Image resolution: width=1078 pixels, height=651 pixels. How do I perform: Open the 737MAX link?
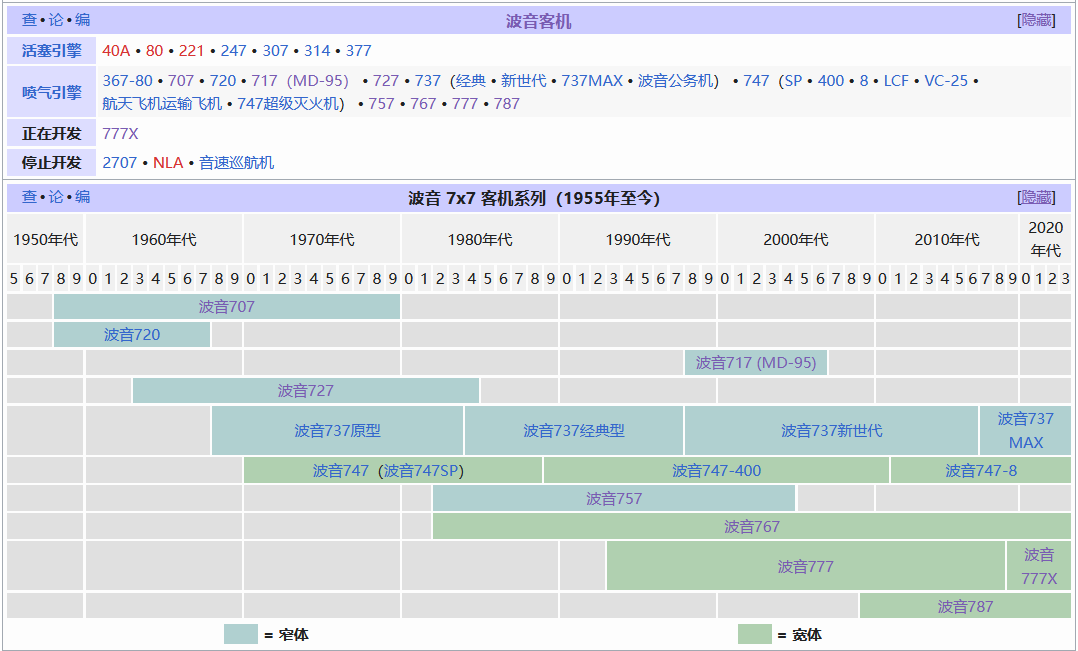click(592, 81)
